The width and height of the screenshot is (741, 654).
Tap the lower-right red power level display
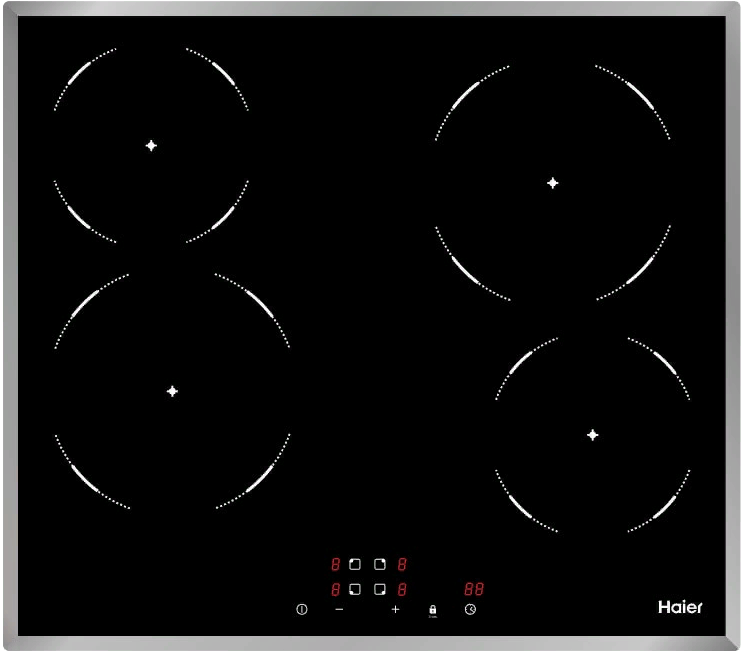coord(401,589)
